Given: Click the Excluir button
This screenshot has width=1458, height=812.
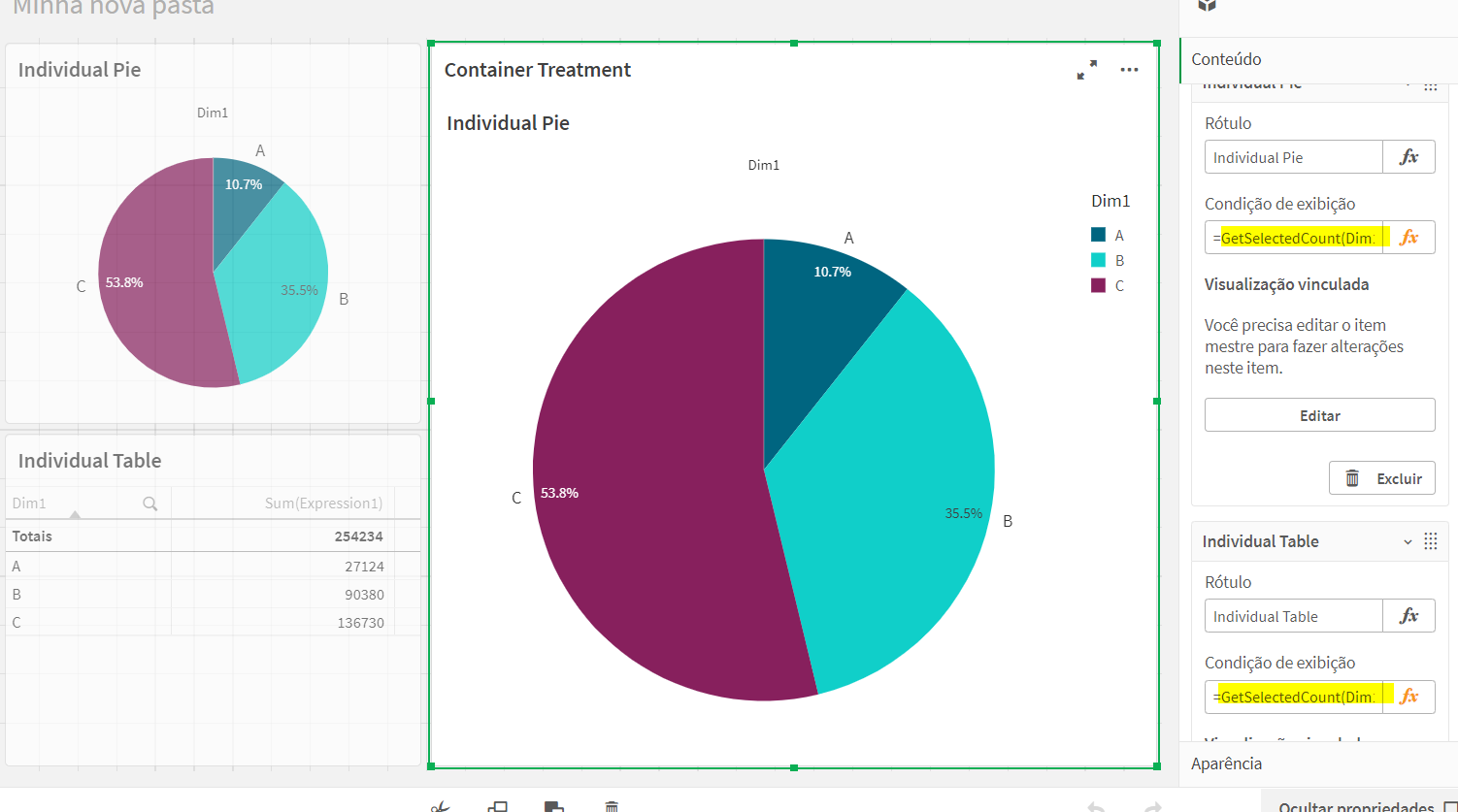Looking at the screenshot, I should (1382, 477).
